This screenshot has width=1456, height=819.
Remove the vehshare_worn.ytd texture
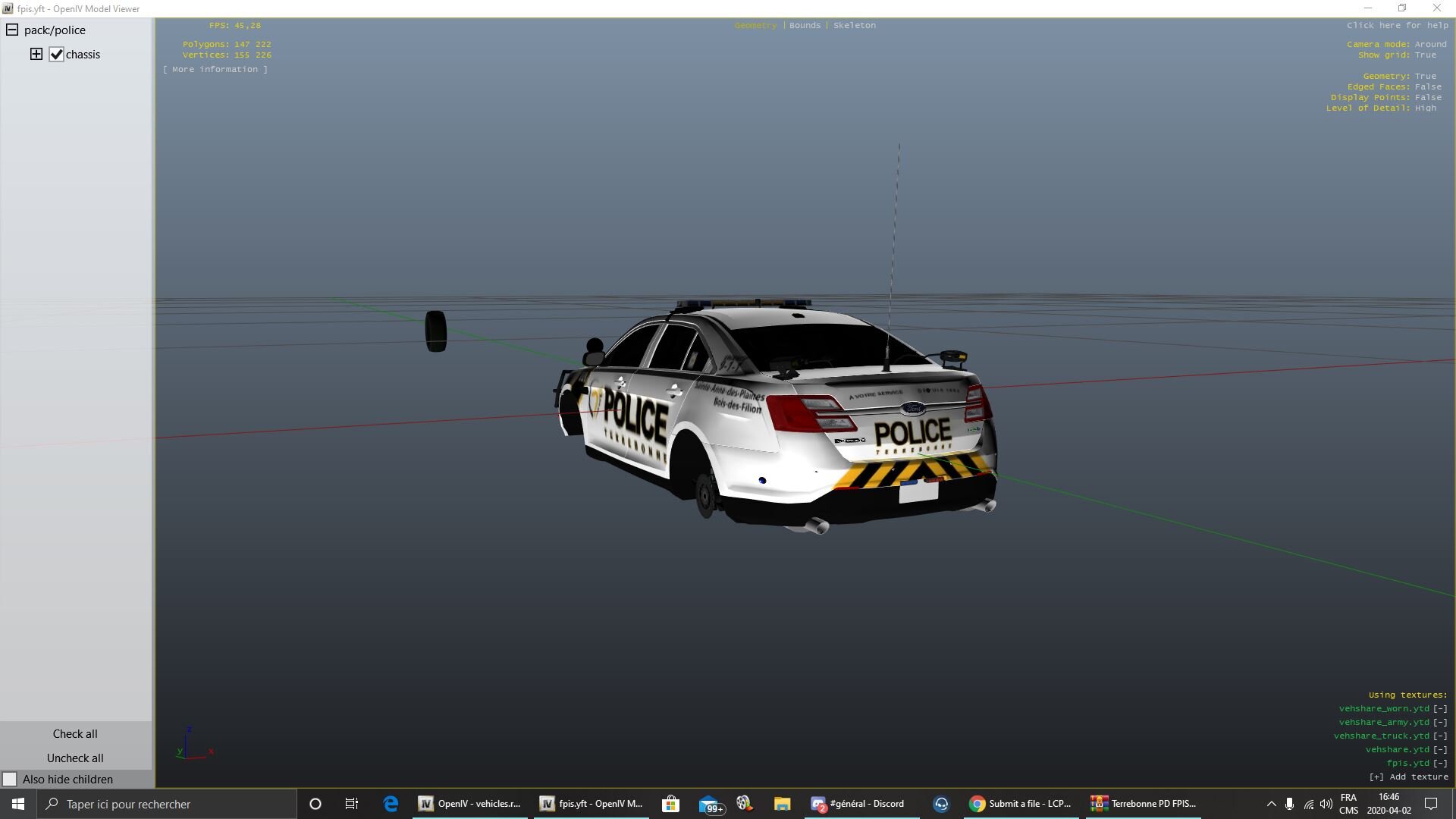(x=1439, y=708)
